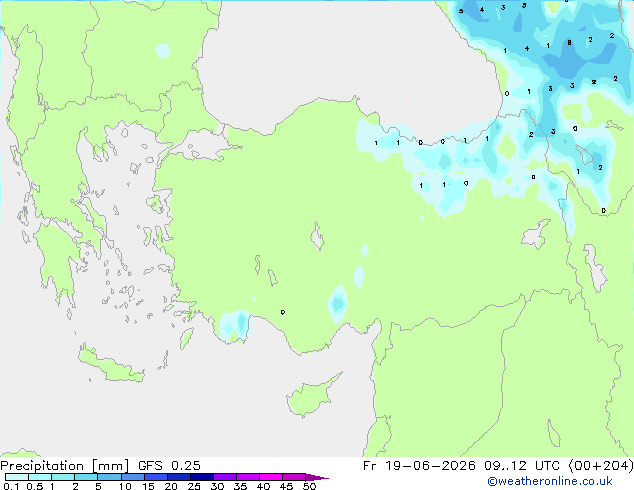Click the above-50 mm legend arrow tip

coord(317,477)
